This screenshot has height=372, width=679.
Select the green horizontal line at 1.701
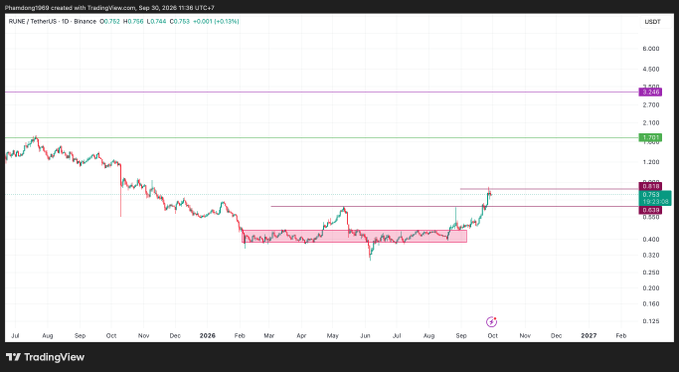[321, 138]
